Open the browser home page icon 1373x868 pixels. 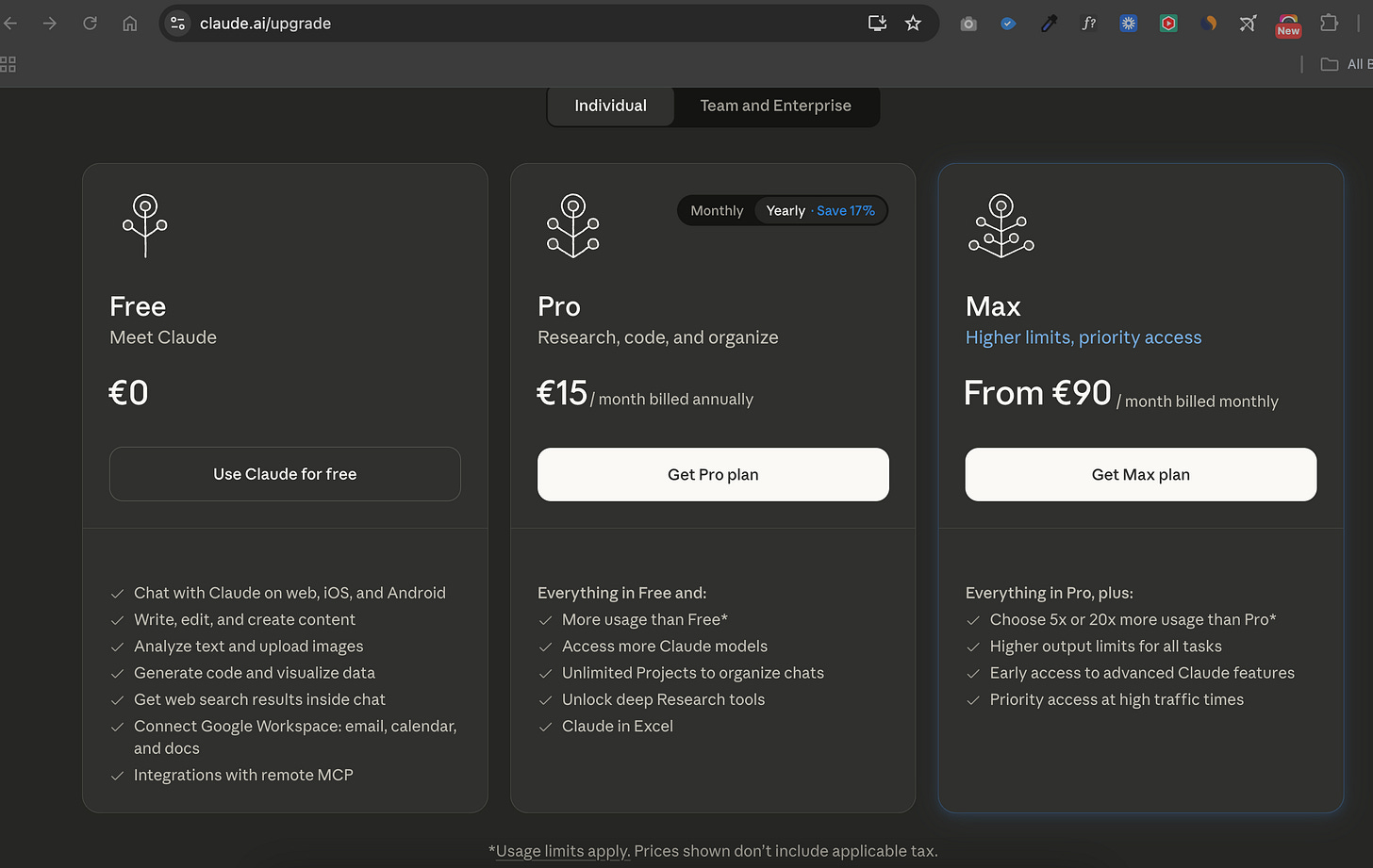(x=130, y=24)
